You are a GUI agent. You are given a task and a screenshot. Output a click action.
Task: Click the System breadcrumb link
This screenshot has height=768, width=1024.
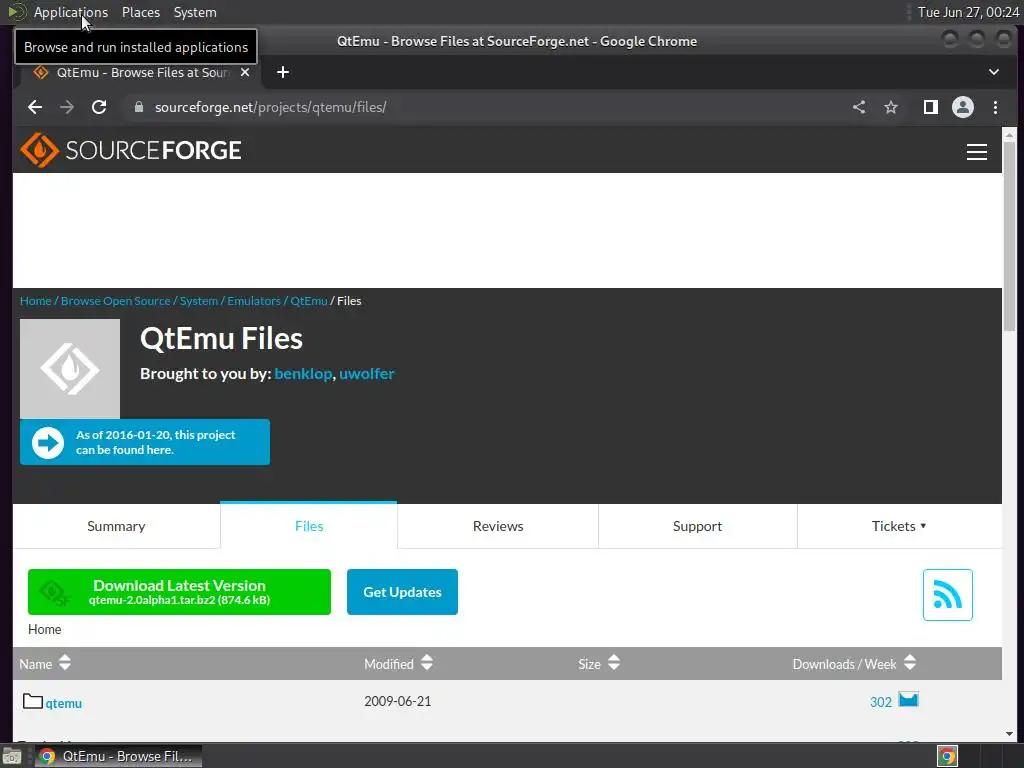coord(199,301)
